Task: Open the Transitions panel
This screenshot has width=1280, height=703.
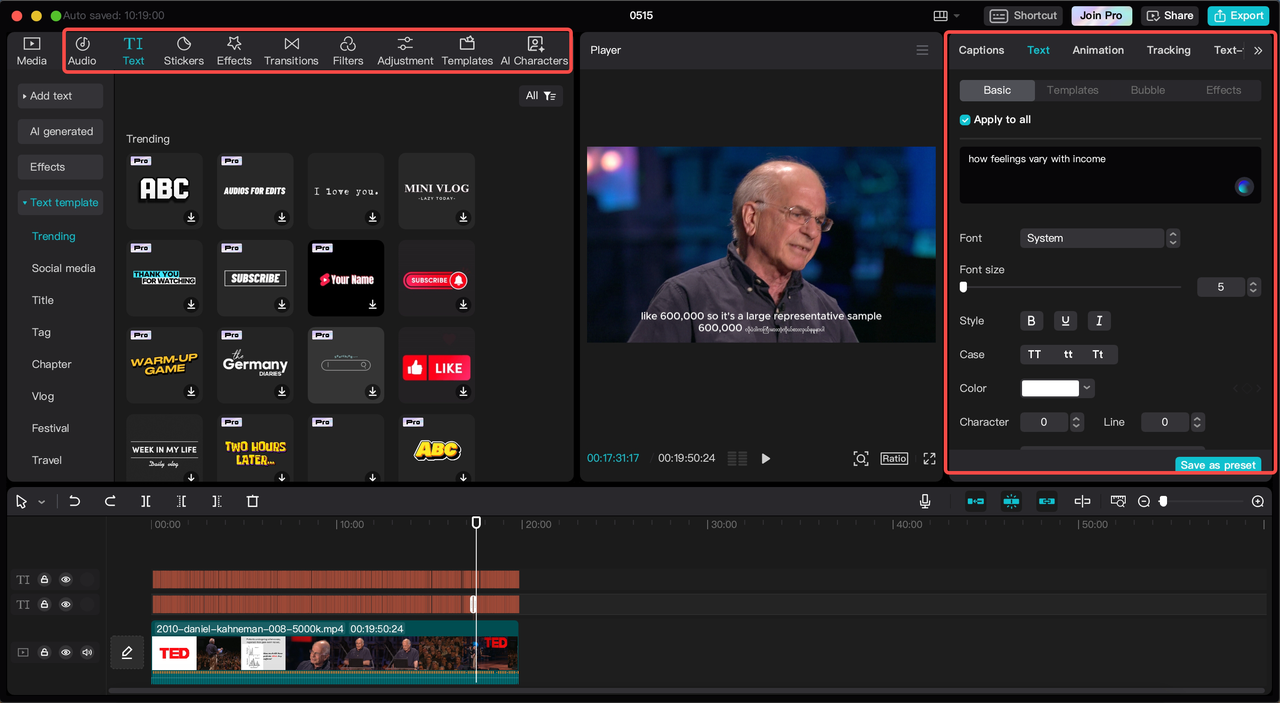Action: [291, 51]
